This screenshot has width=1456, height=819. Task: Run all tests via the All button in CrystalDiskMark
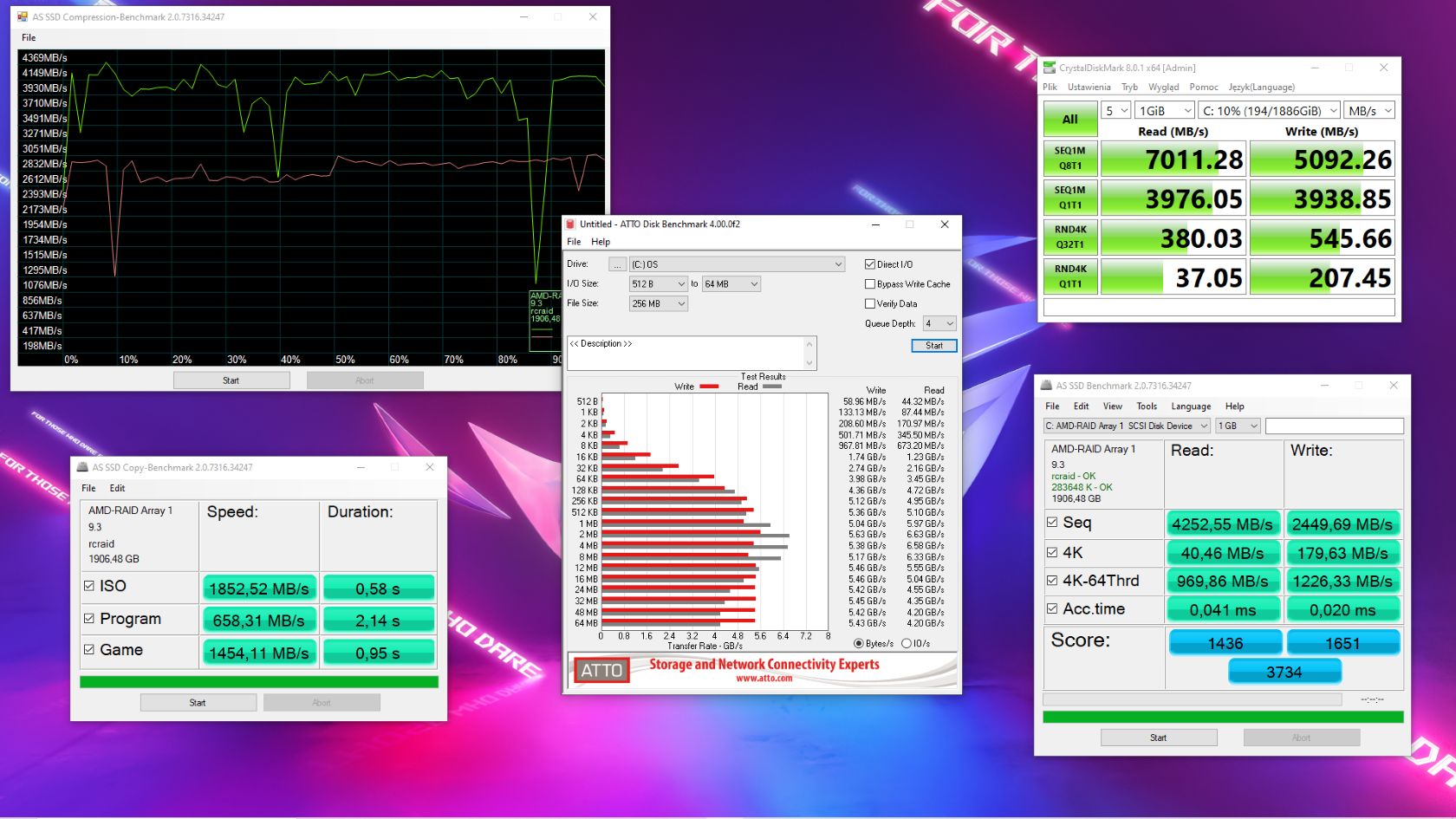coord(1069,118)
